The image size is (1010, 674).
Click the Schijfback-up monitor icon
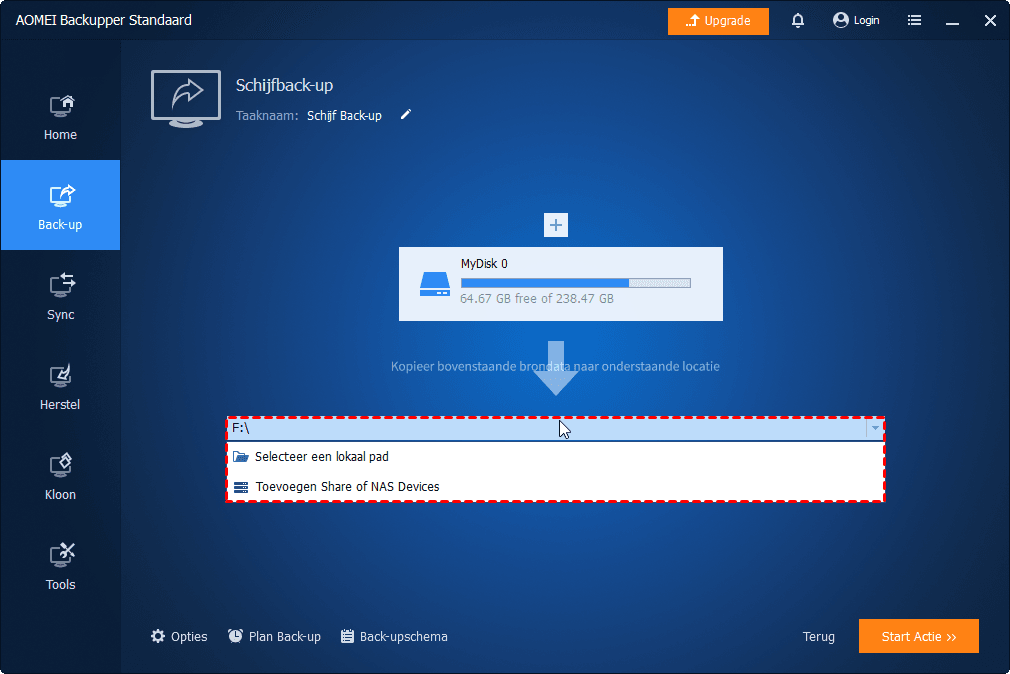(186, 99)
